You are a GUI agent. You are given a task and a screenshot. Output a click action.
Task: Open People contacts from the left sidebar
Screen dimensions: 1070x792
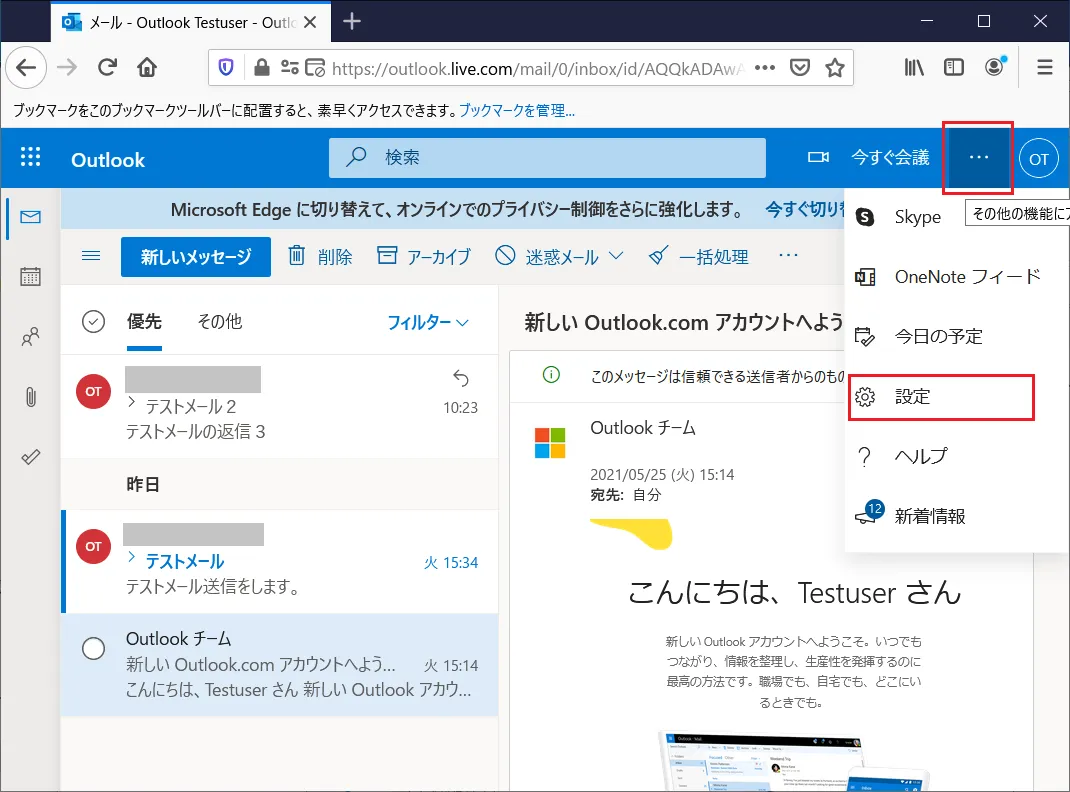[31, 336]
